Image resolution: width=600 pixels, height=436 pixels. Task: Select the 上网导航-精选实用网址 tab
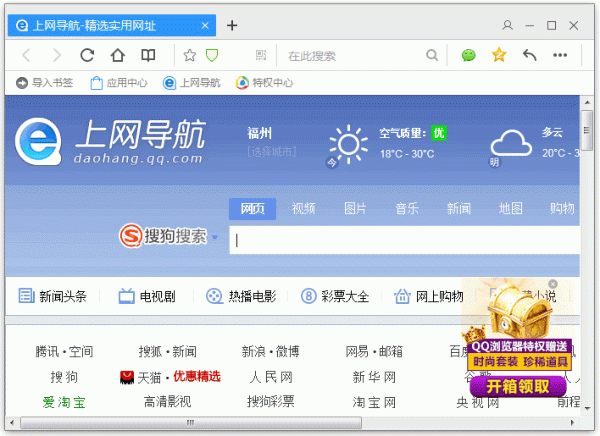pyautogui.click(x=112, y=26)
